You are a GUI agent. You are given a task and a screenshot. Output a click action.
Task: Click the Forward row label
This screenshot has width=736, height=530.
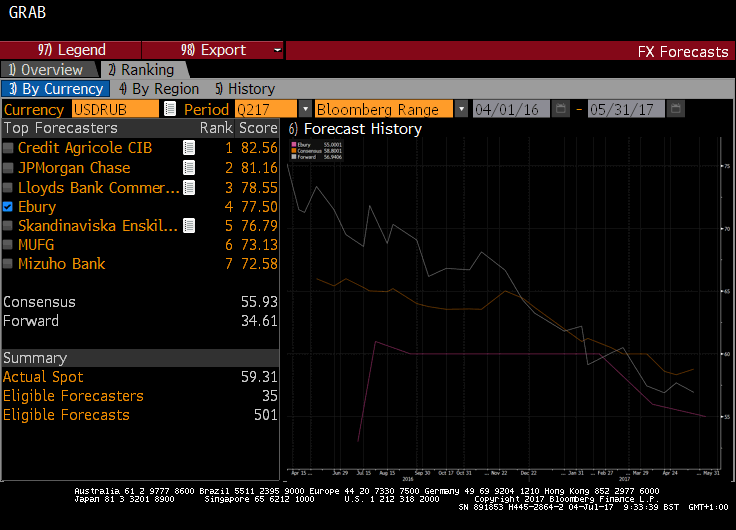coord(31,321)
